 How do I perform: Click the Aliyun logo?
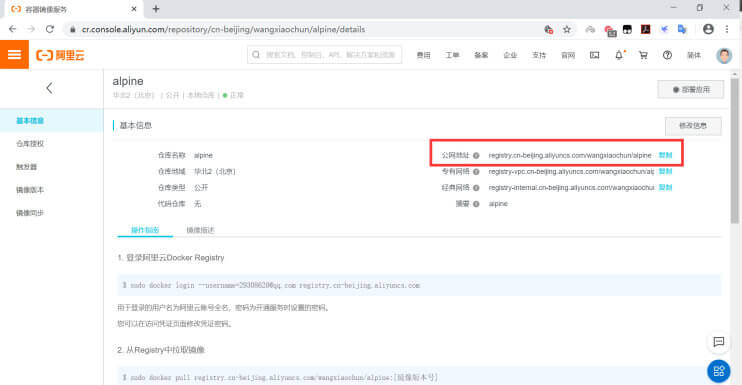coord(60,55)
